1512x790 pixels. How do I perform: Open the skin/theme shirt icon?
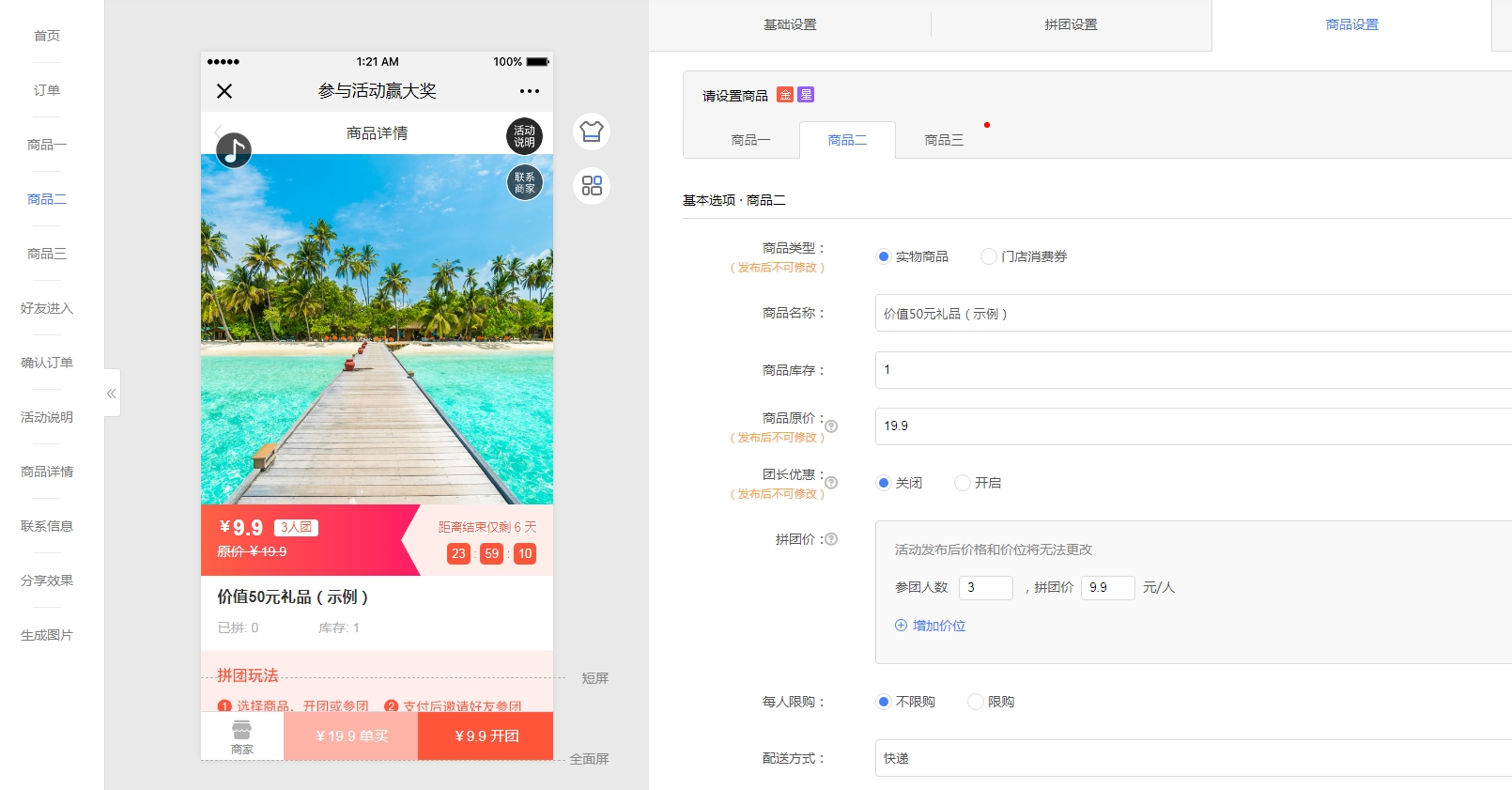pos(592,132)
